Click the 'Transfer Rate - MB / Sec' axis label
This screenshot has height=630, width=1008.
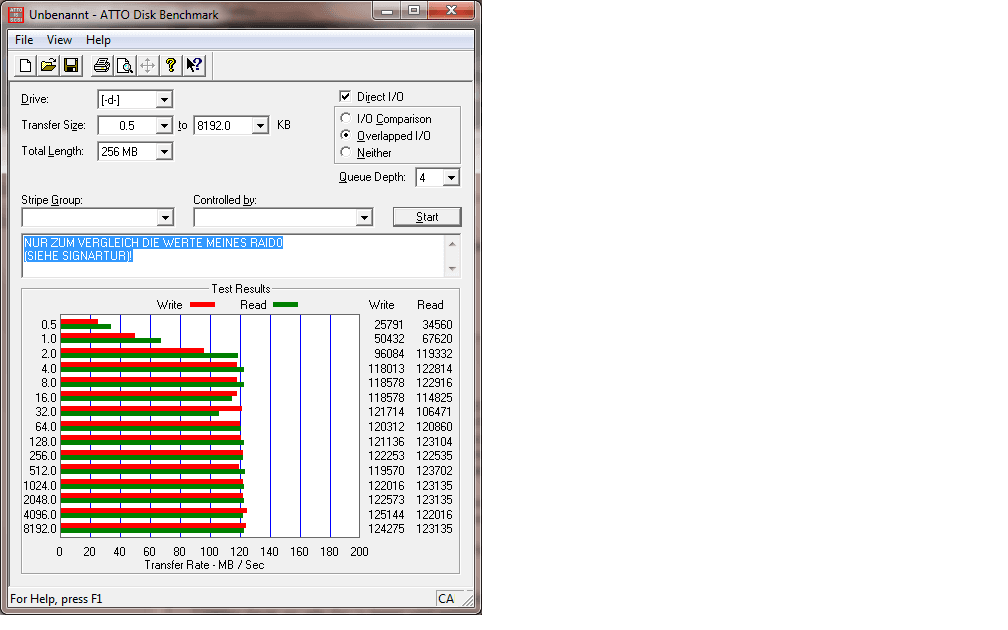coord(204,564)
